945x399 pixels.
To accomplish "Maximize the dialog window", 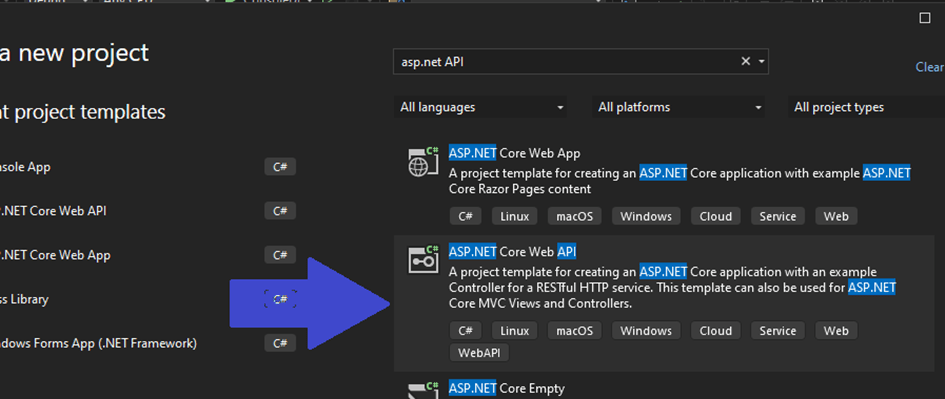I will tap(925, 18).
